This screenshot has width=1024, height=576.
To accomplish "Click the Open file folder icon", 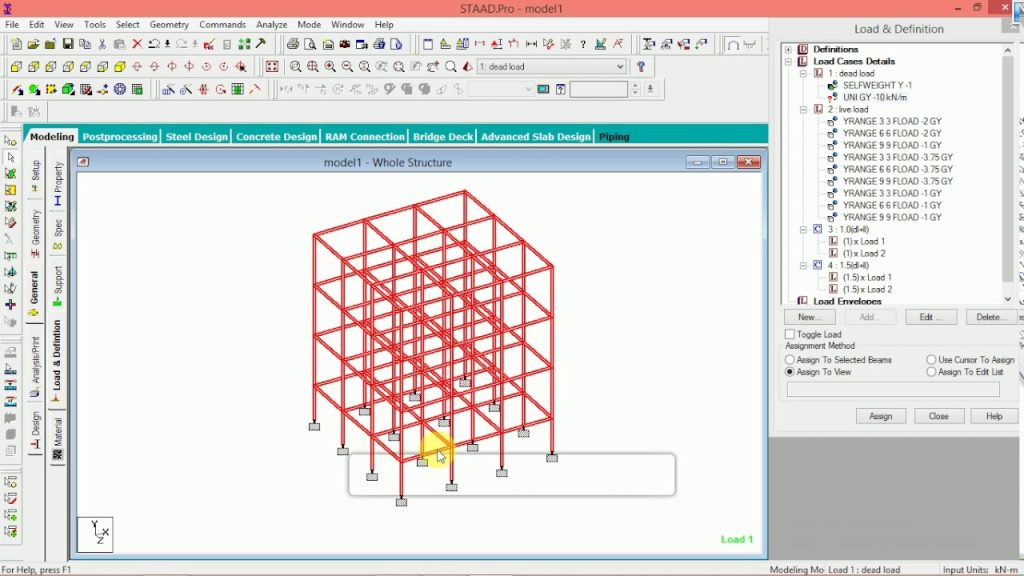I will pos(34,44).
